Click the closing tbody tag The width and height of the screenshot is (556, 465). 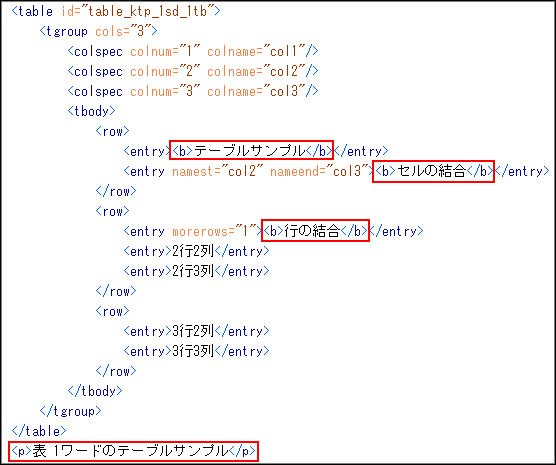(95, 391)
